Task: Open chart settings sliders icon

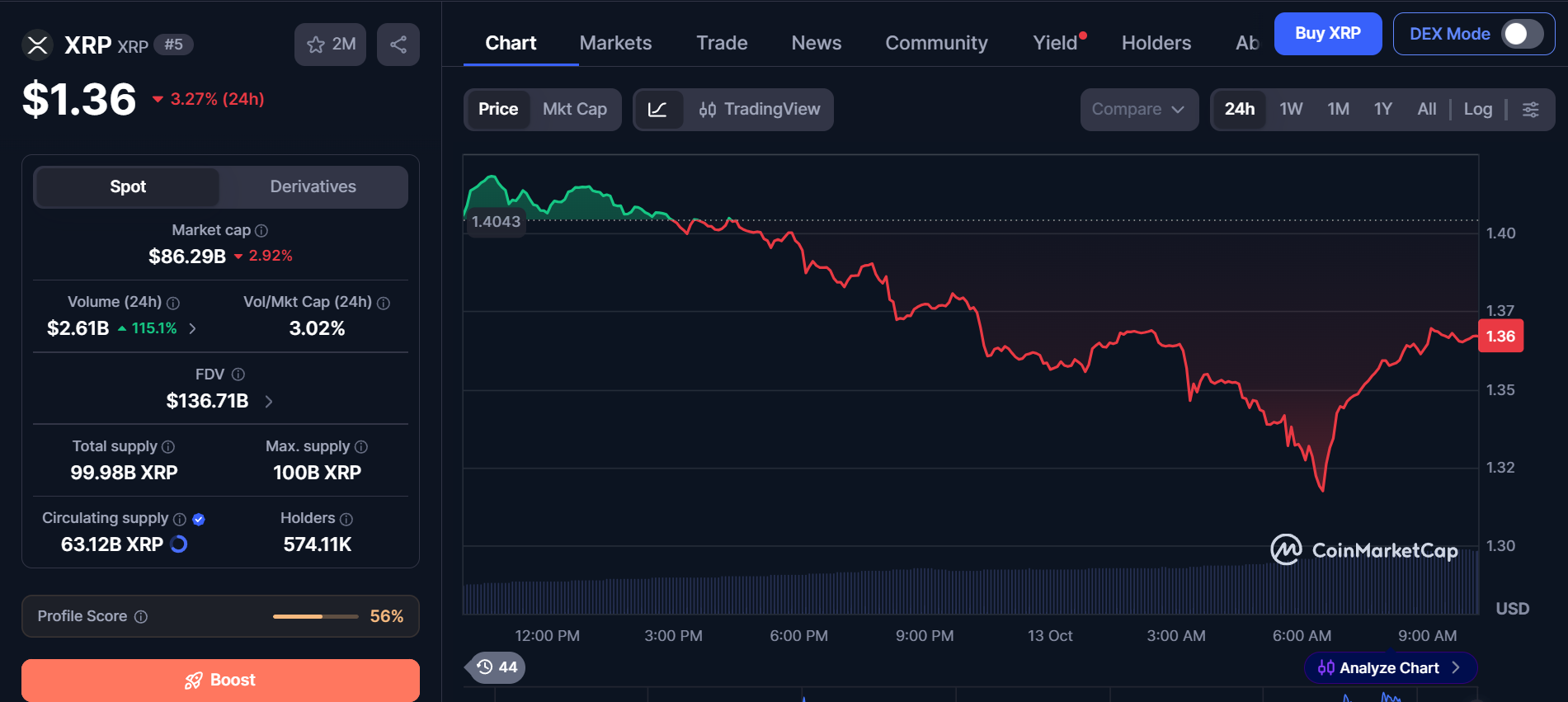Action: [1530, 110]
